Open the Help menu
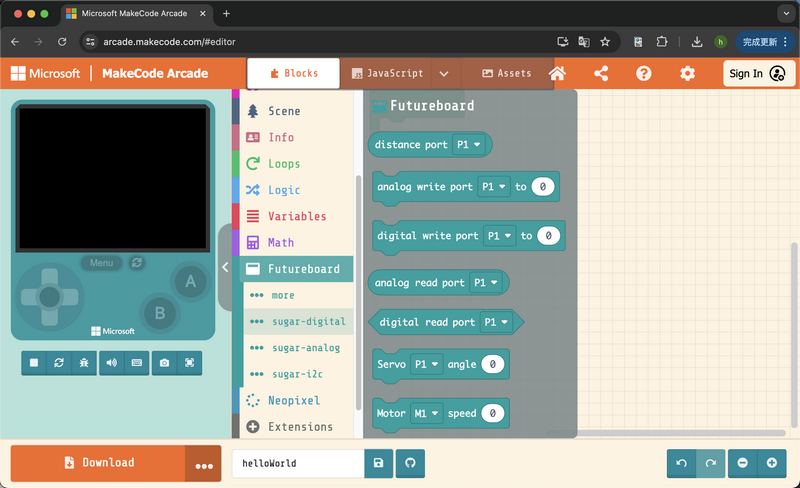800x488 pixels. [644, 73]
